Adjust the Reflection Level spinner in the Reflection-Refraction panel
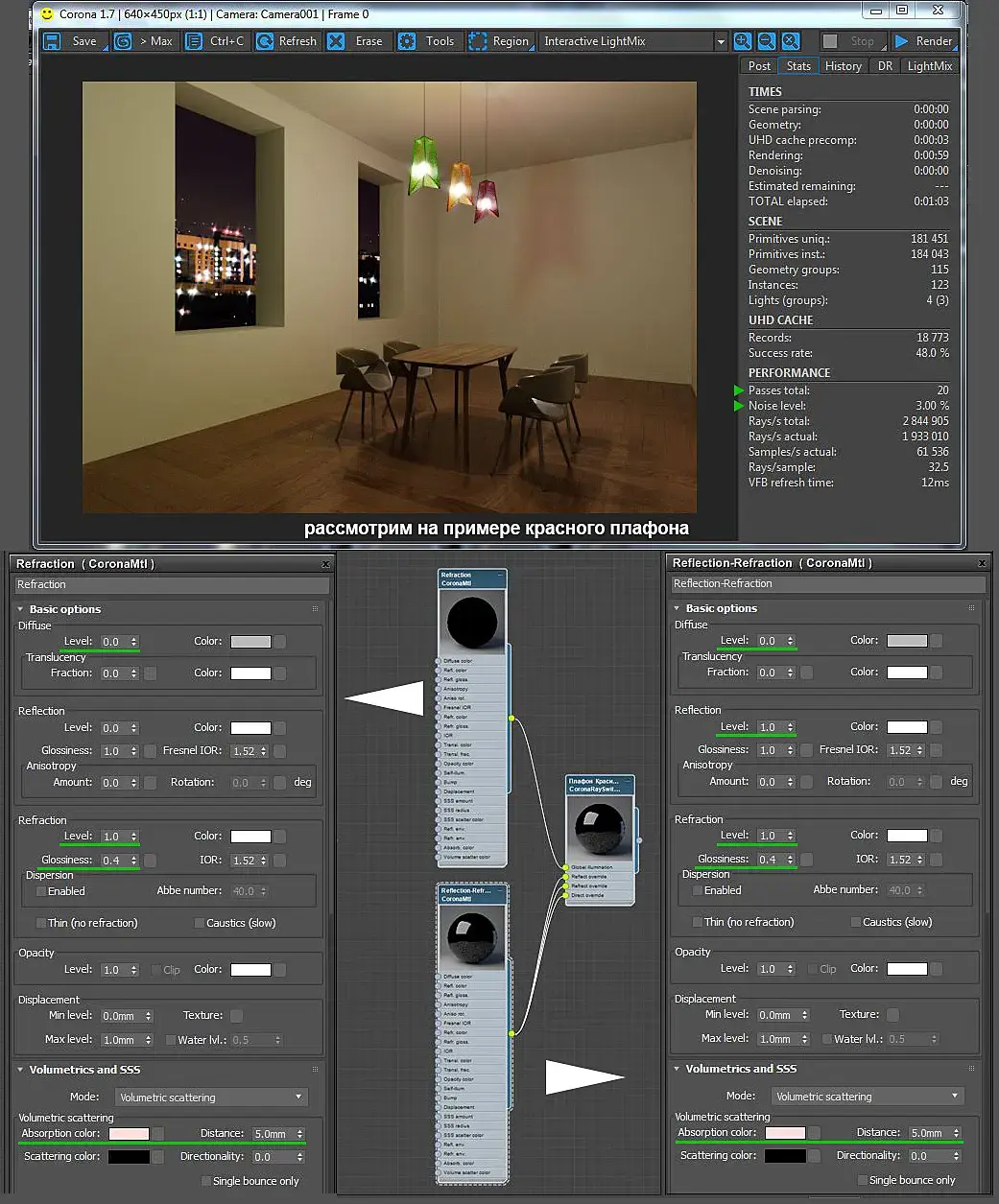The width and height of the screenshot is (999, 1204). 791,727
